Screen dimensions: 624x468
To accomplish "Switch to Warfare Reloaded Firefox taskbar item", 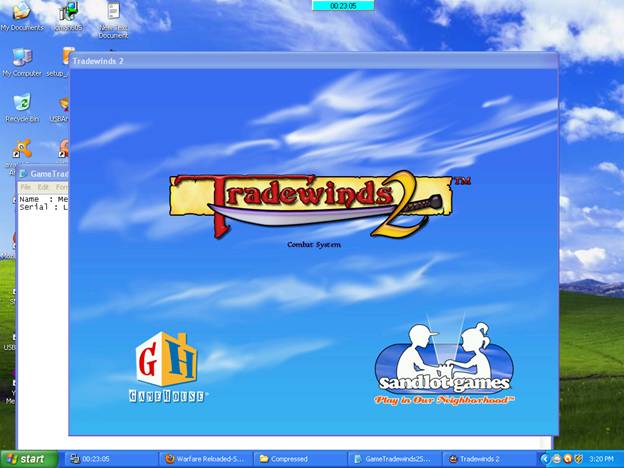I will [206, 459].
